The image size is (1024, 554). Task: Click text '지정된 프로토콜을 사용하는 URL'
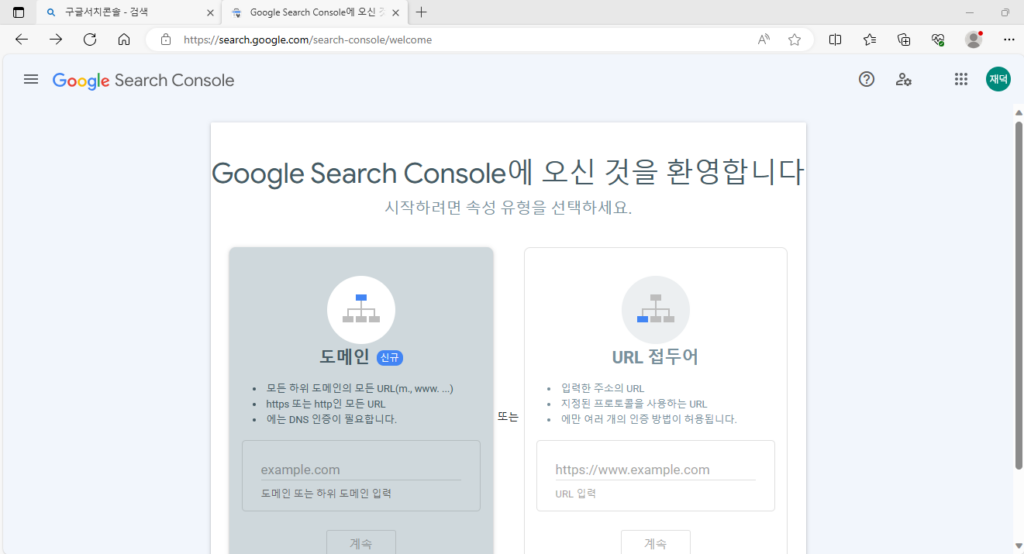[633, 404]
